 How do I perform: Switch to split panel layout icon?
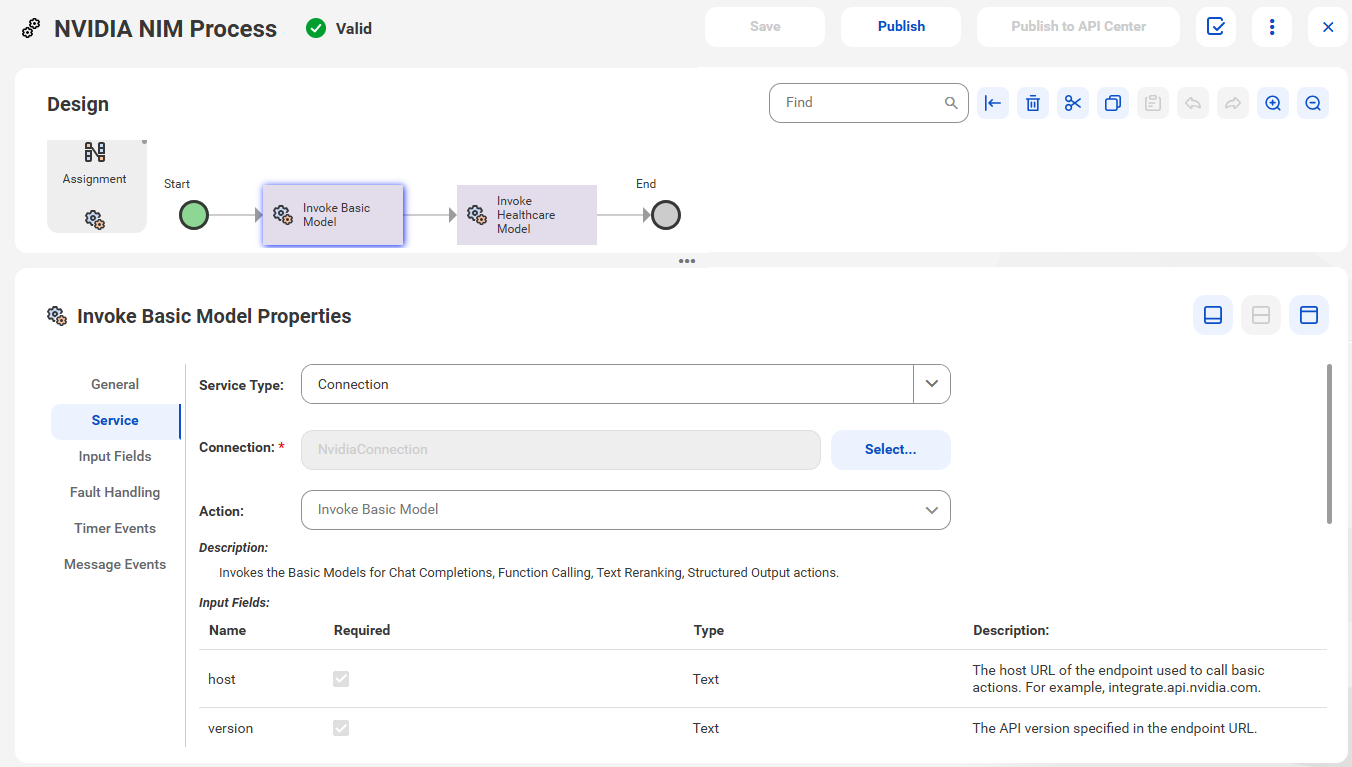click(1261, 315)
